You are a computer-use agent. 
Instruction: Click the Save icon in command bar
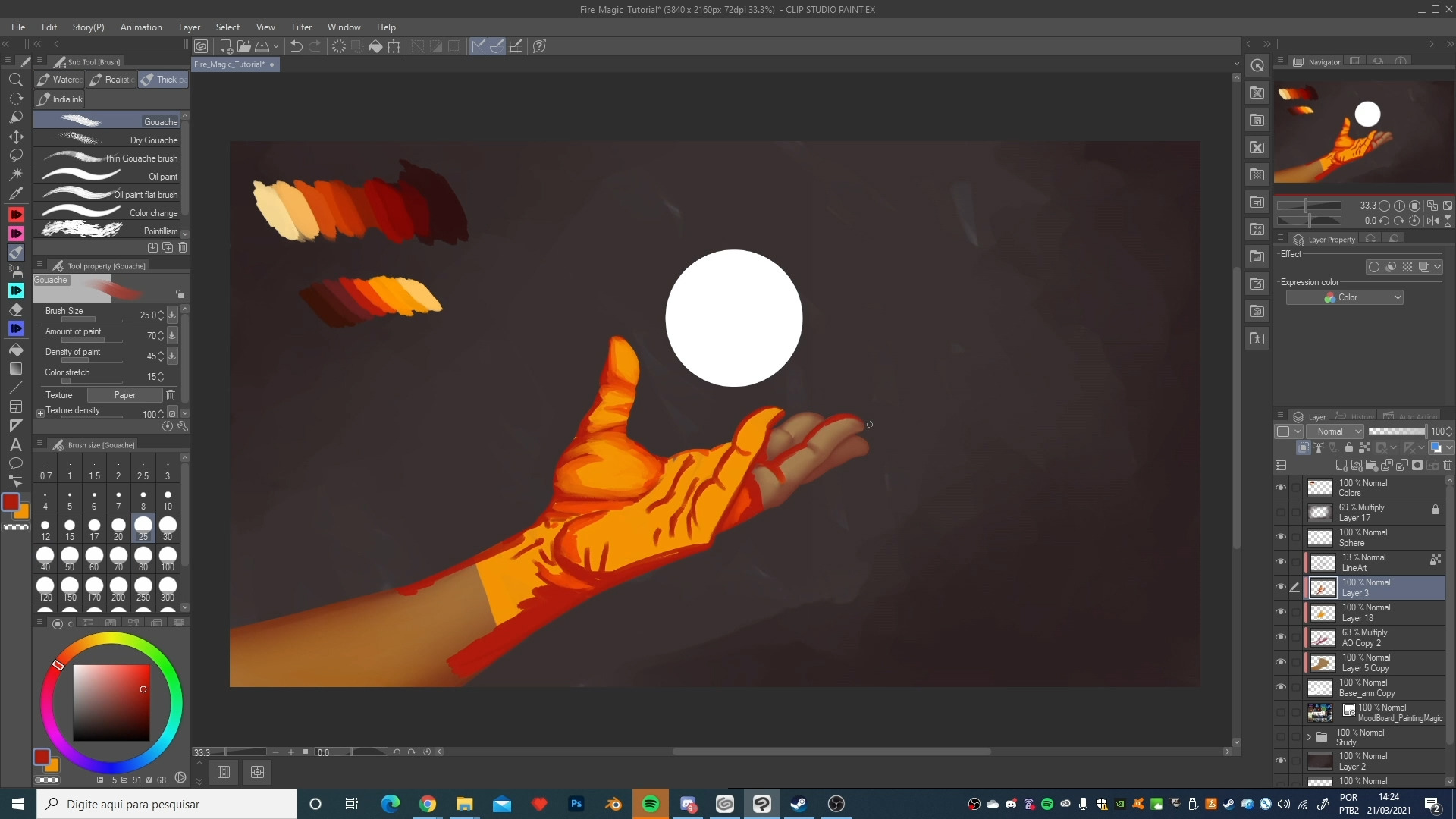click(262, 46)
